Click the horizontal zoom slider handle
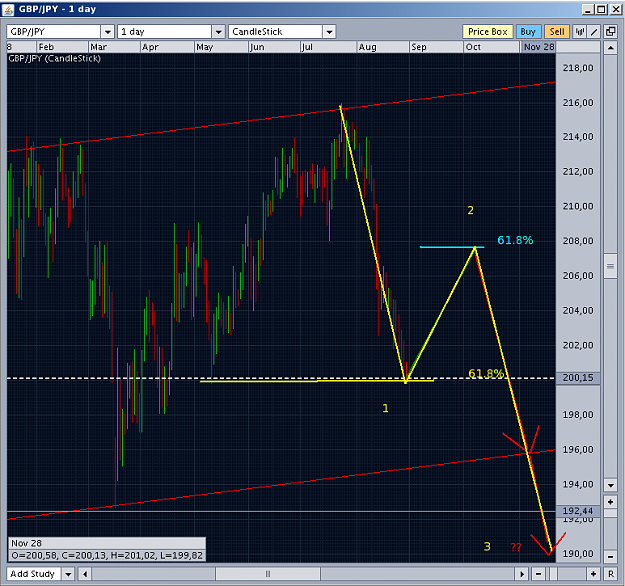 (554, 574)
